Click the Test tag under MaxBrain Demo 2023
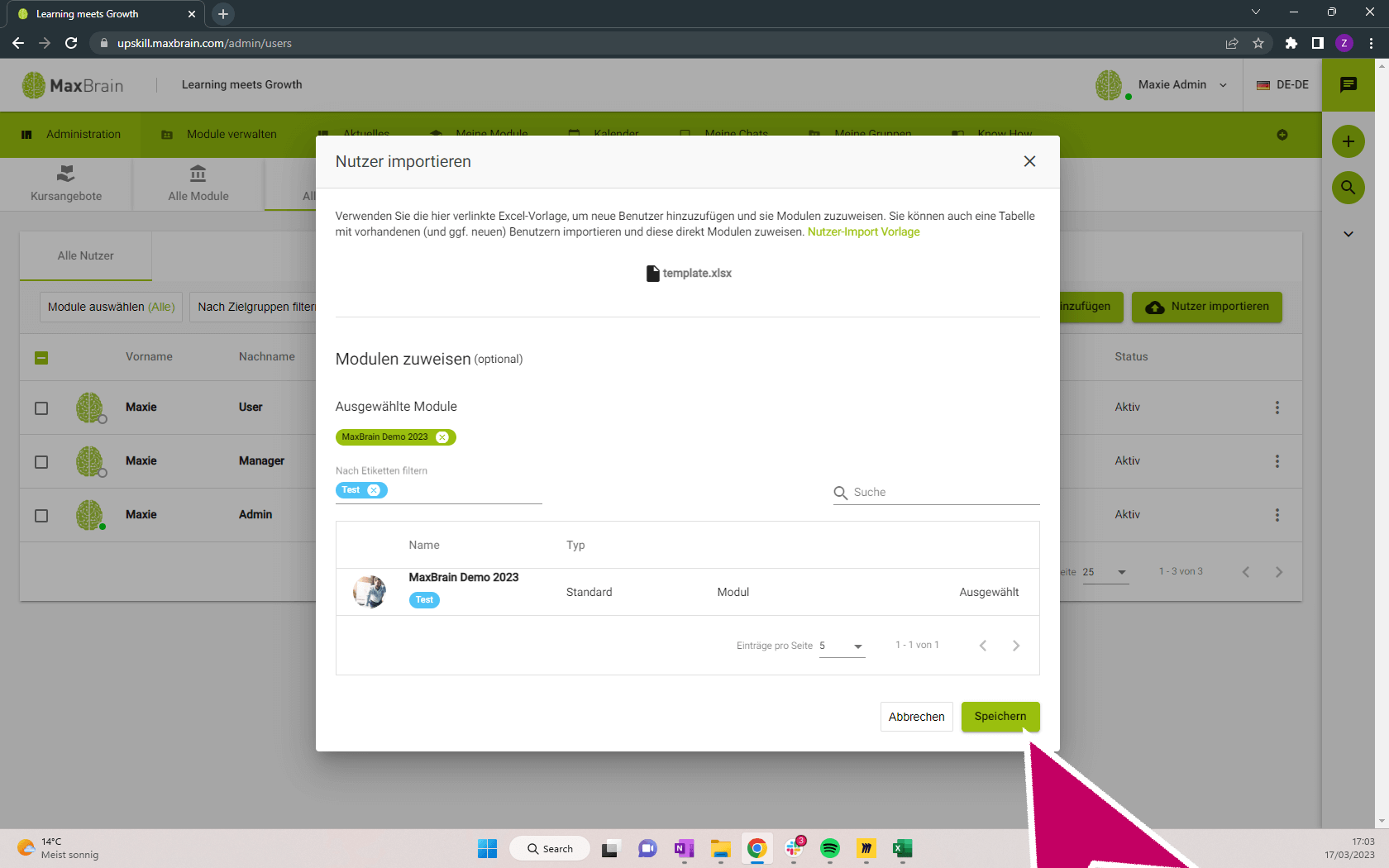1389x868 pixels. tap(424, 600)
